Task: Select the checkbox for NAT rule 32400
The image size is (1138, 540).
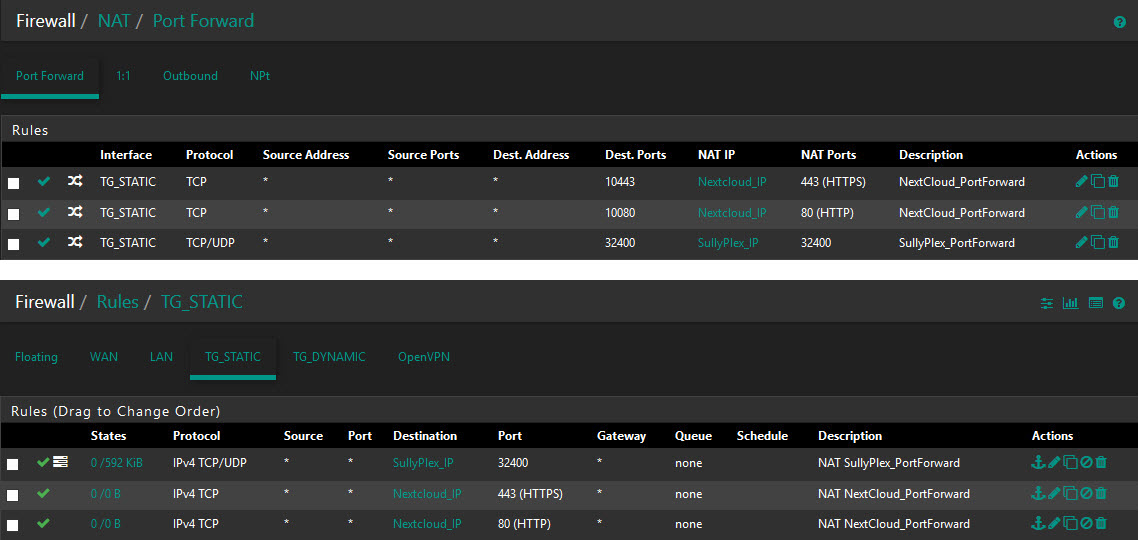Action: click(x=14, y=245)
